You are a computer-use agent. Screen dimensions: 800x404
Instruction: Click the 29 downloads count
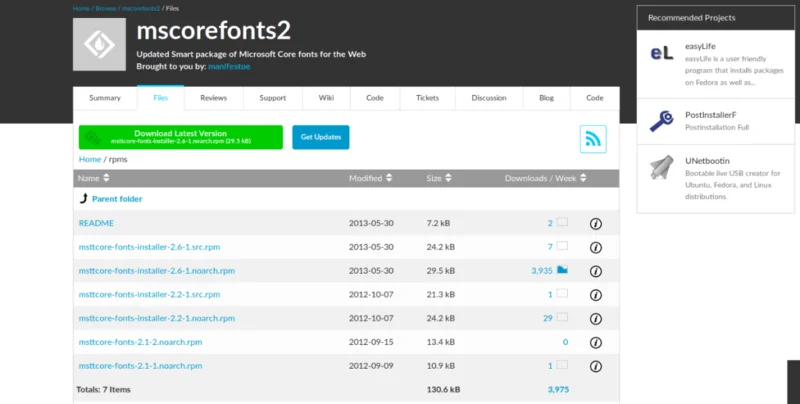coord(547,318)
